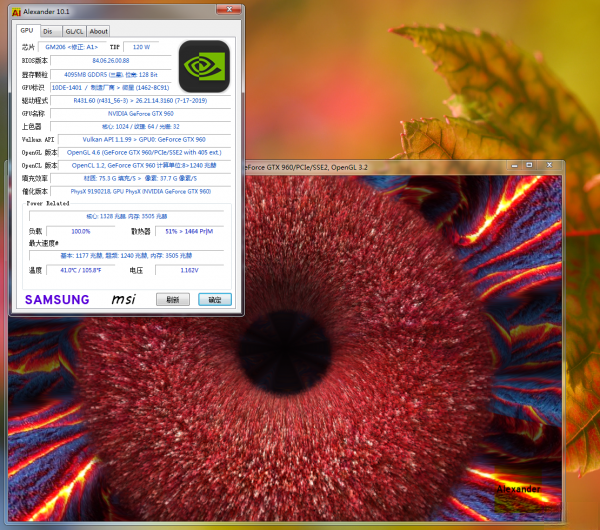Screen dimensions: 600x530
Task: Click the 1.162V voltage field
Action: 188,270
